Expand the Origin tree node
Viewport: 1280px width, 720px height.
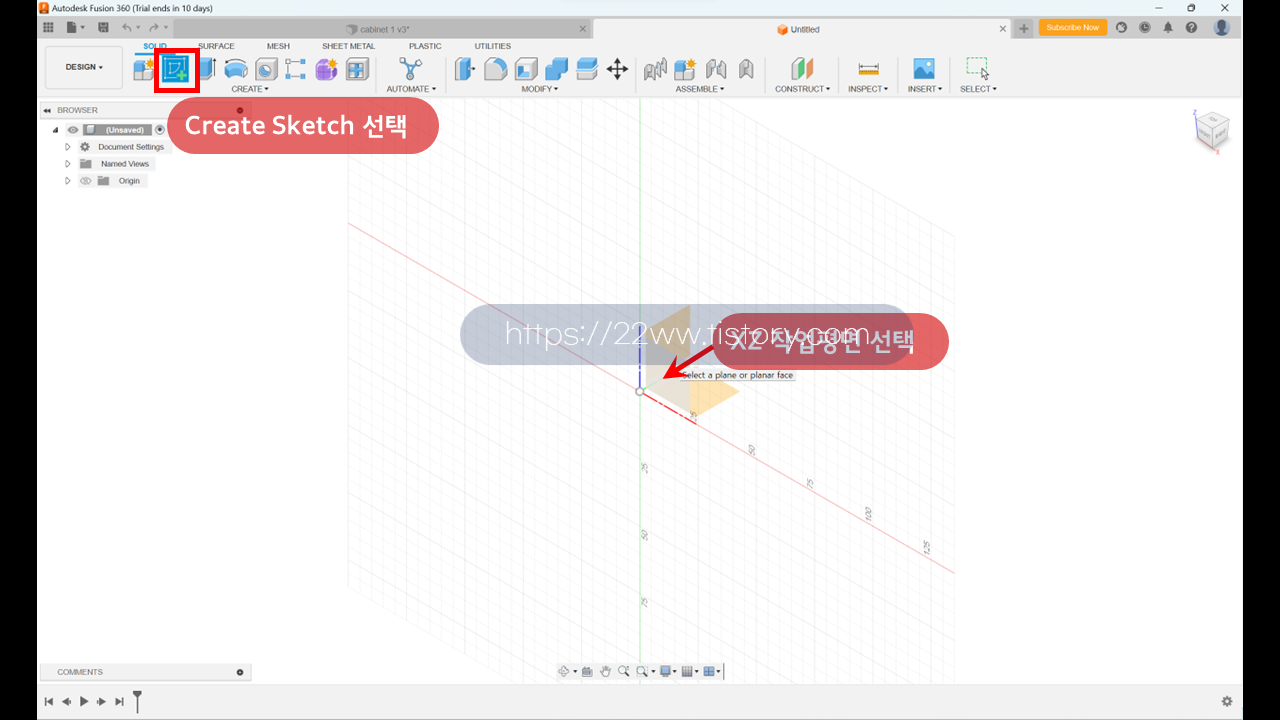point(68,181)
